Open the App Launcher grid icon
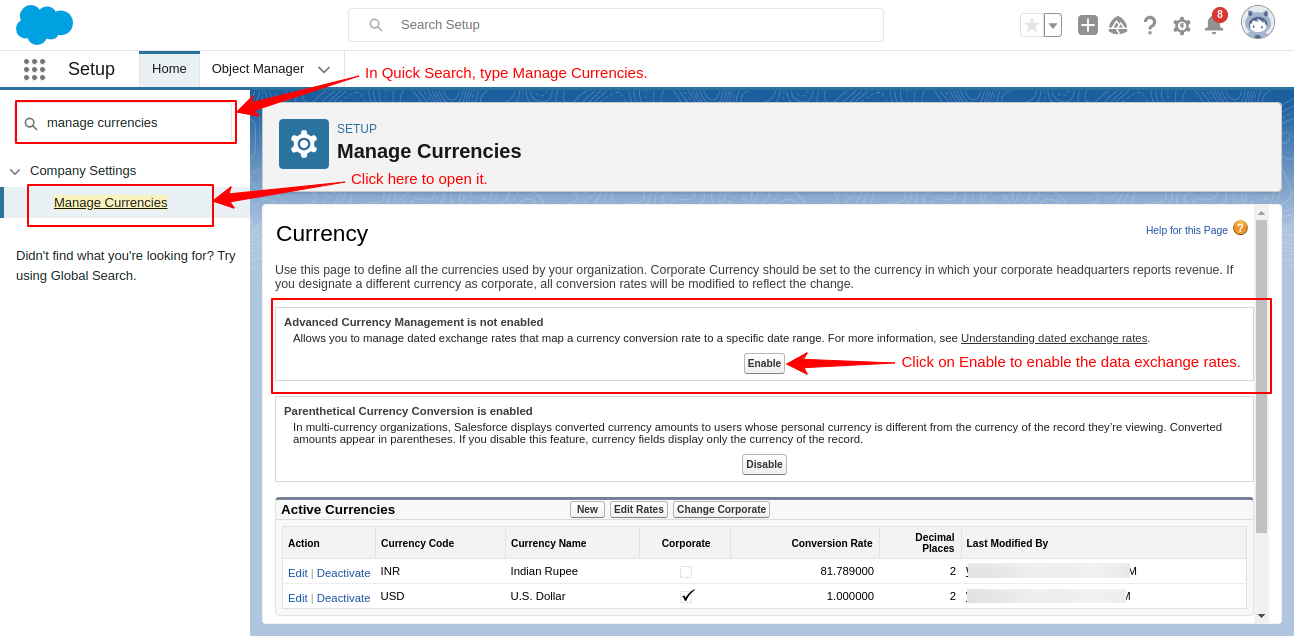This screenshot has width=1294, height=636. (x=34, y=69)
